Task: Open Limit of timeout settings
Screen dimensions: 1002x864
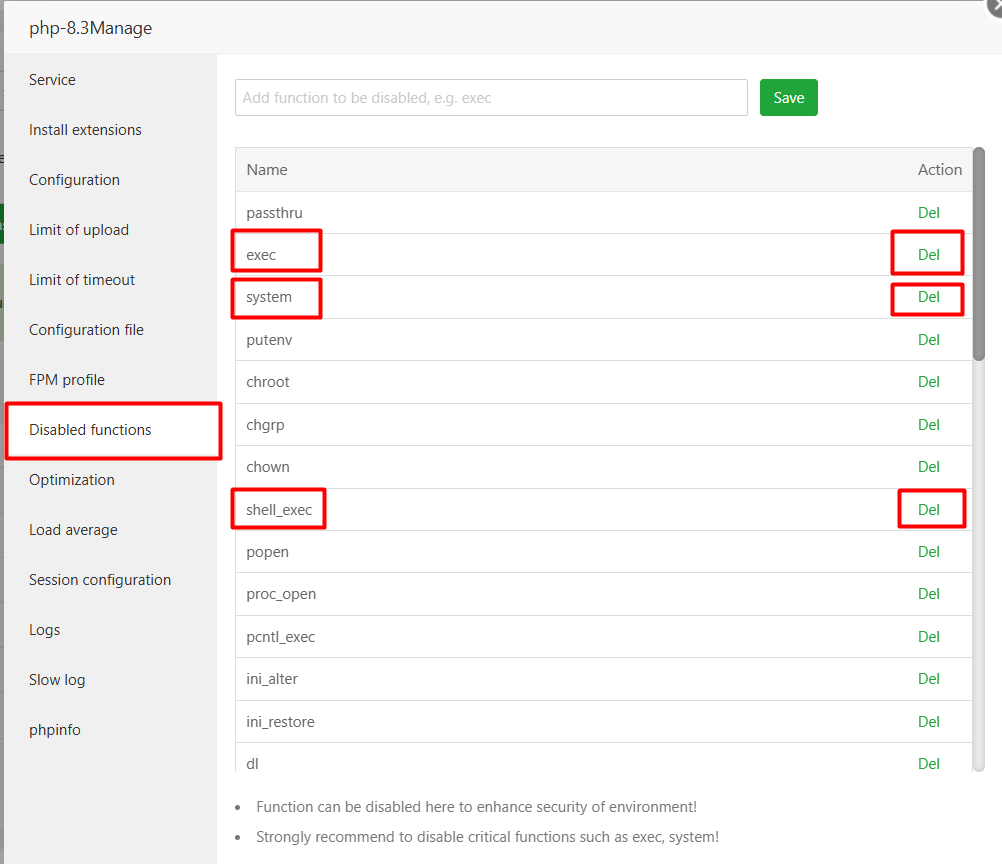Action: coord(82,280)
